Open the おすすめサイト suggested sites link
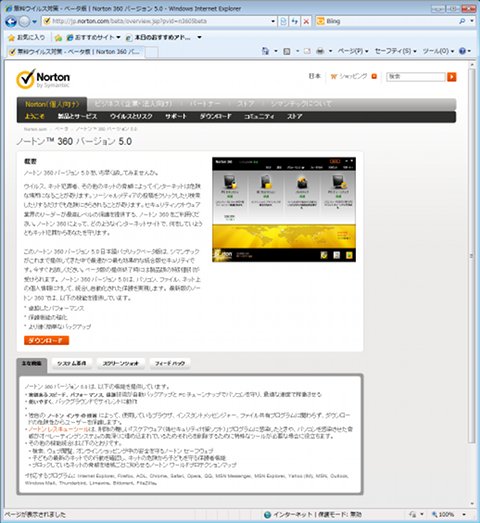This screenshot has width=480, height=523. tap(93, 37)
